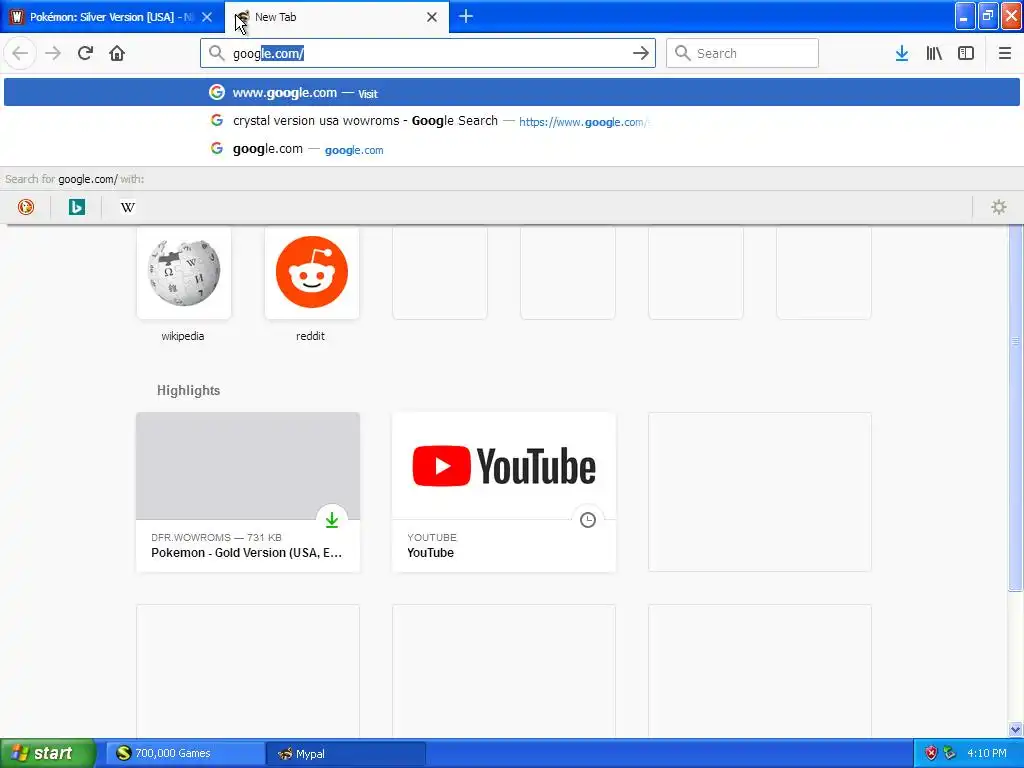Open a new tab with plus button
The image size is (1024, 768).
coord(466,16)
